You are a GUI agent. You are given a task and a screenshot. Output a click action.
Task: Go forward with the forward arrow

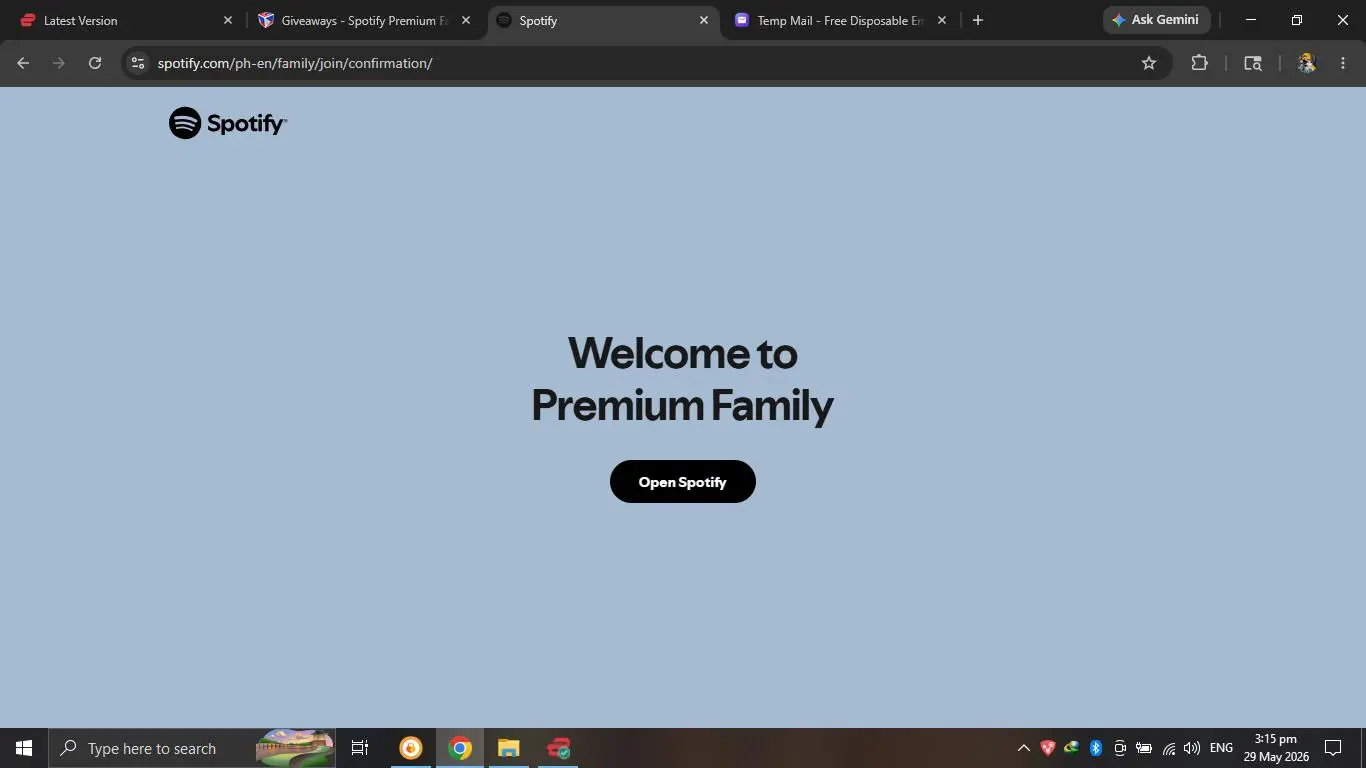pyautogui.click(x=59, y=63)
